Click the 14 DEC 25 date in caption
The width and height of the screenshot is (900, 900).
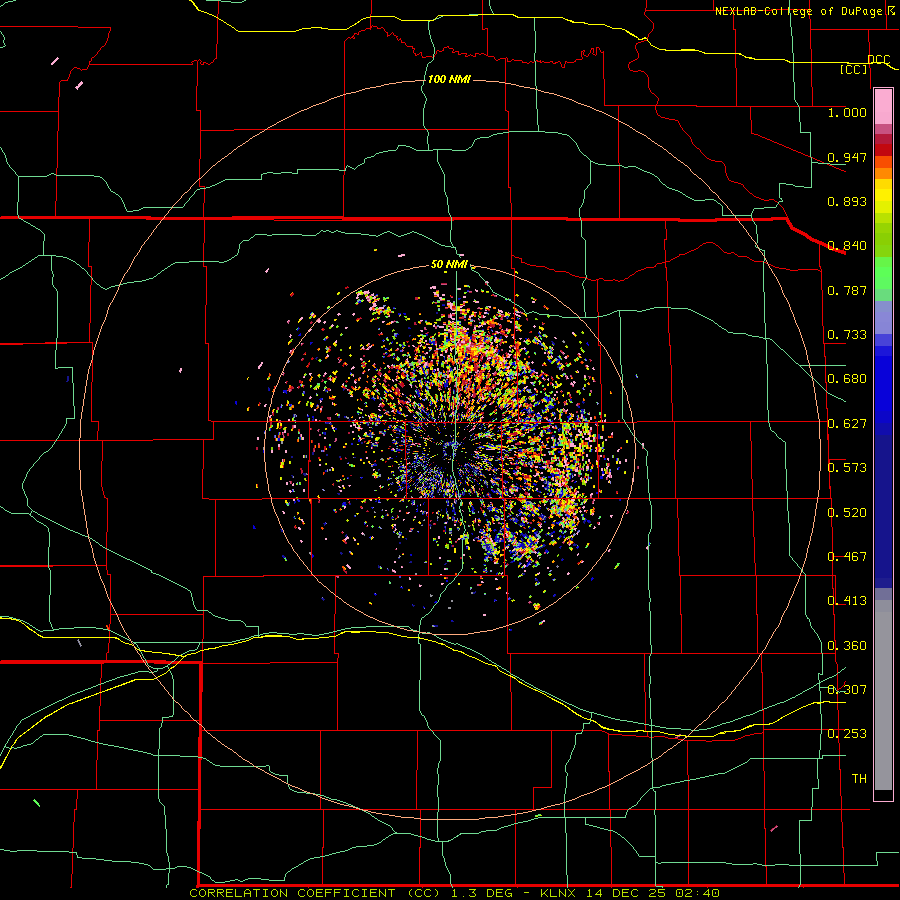626,893
